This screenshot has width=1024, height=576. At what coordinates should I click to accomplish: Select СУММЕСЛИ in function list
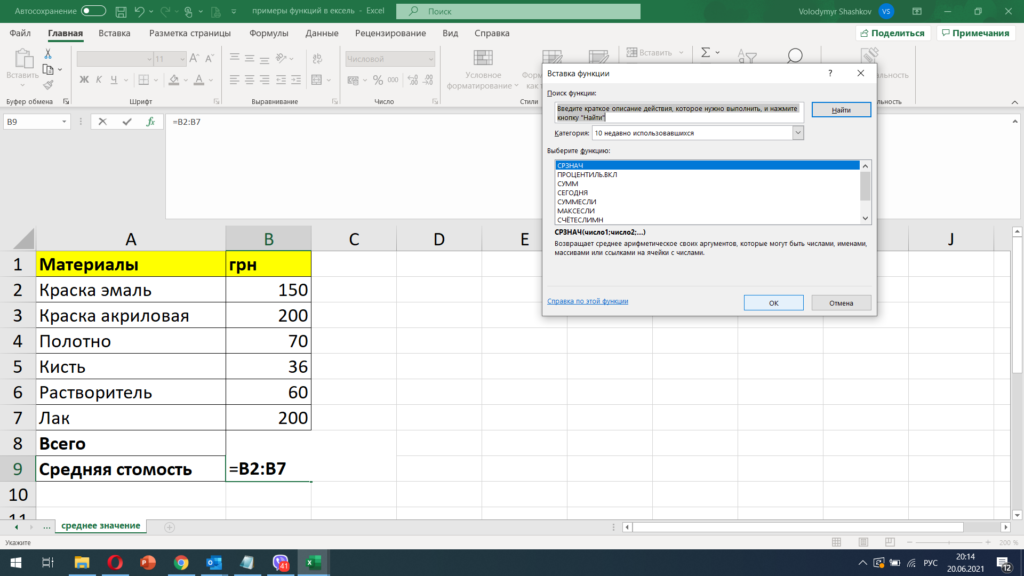click(x=577, y=202)
